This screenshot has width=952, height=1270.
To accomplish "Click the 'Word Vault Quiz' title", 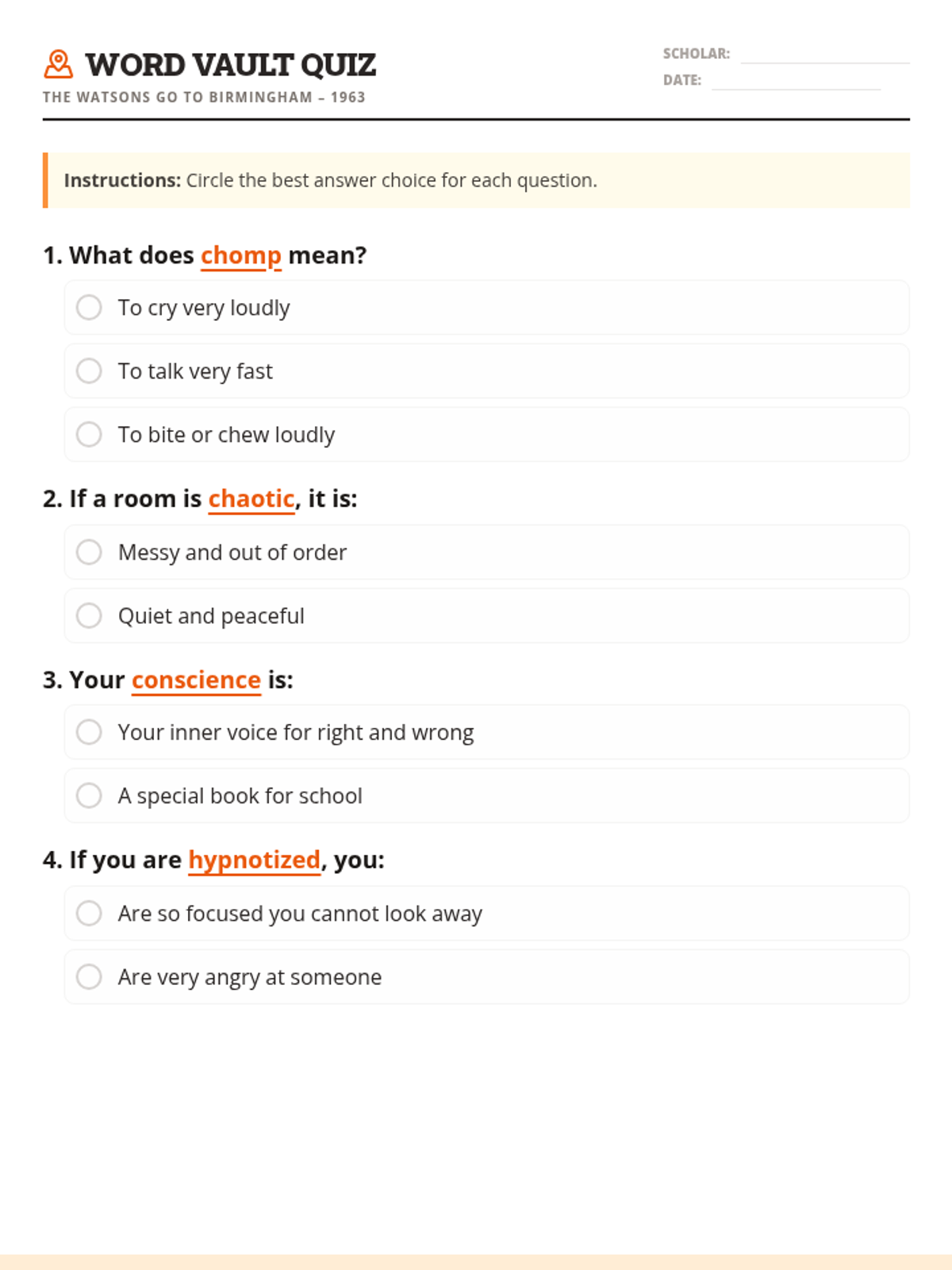I will 230,65.
